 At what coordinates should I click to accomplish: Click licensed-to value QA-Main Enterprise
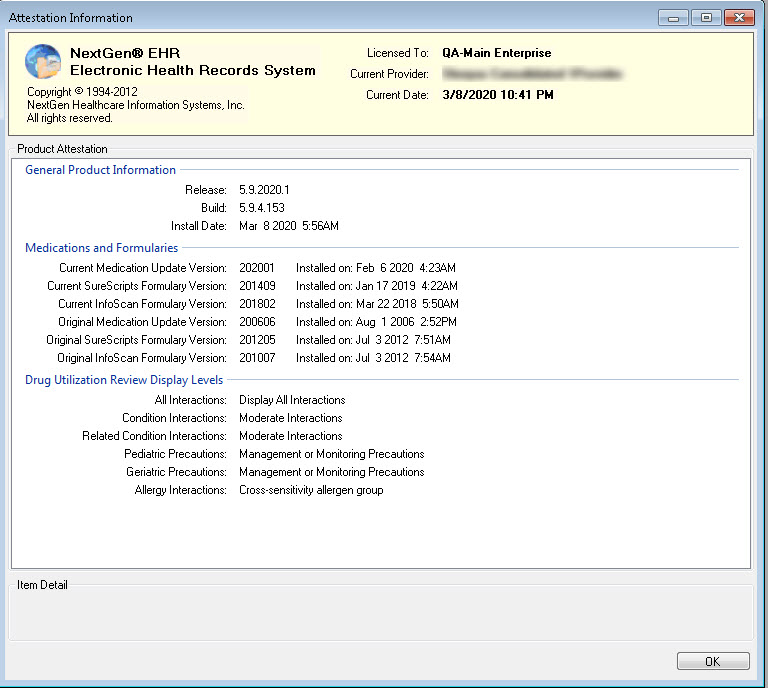click(x=497, y=53)
